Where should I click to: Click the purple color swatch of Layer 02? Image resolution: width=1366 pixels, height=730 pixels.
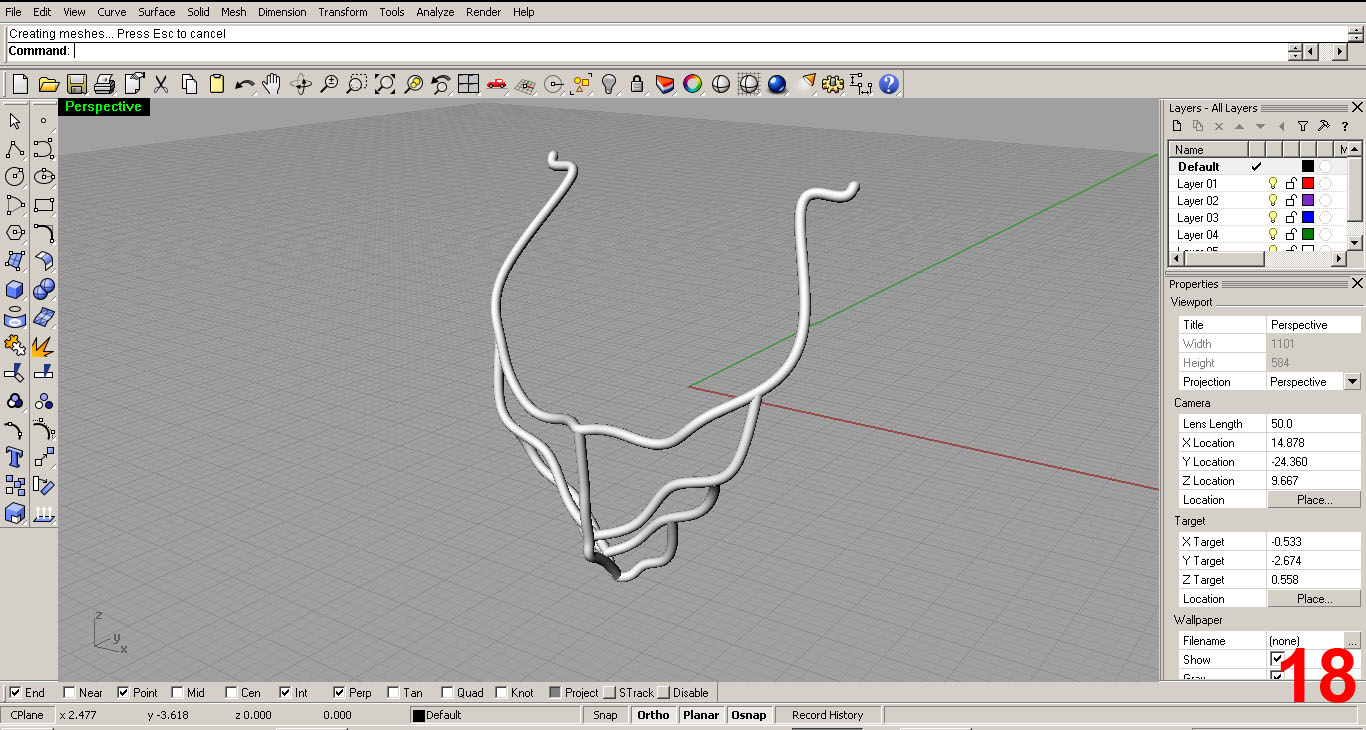1308,201
